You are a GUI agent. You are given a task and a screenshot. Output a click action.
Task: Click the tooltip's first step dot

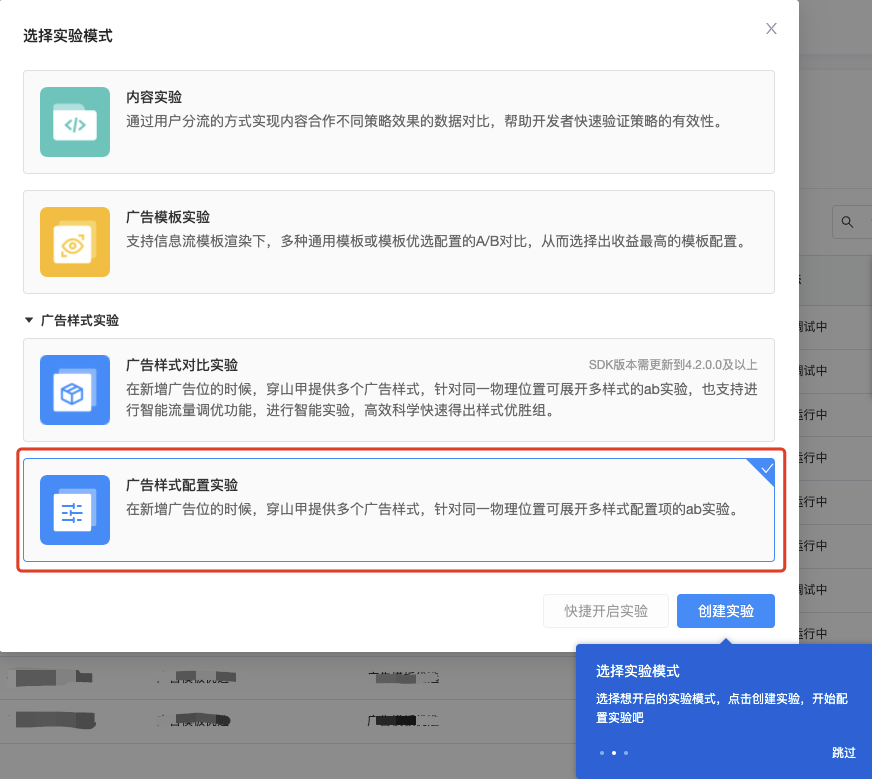tap(602, 753)
